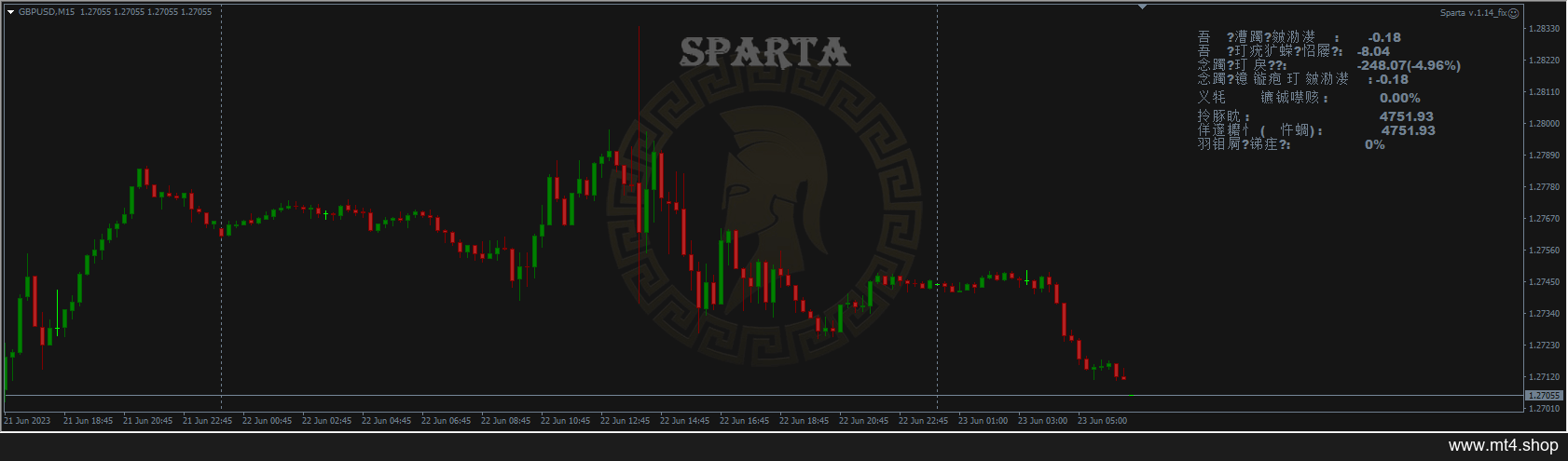Click the '1.27120' price scale label

tap(1545, 377)
